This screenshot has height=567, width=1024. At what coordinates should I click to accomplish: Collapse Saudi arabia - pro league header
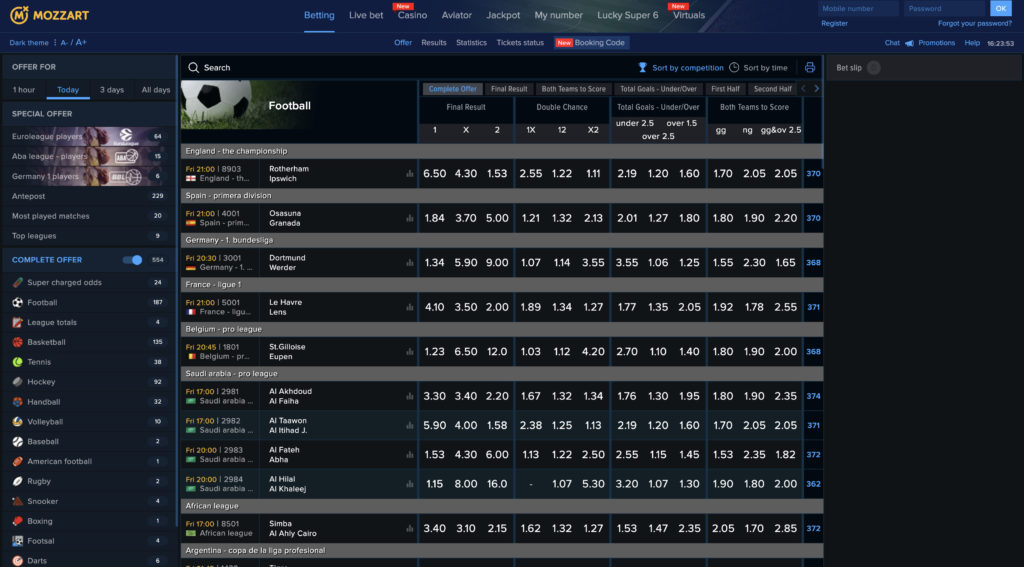tap(502, 374)
